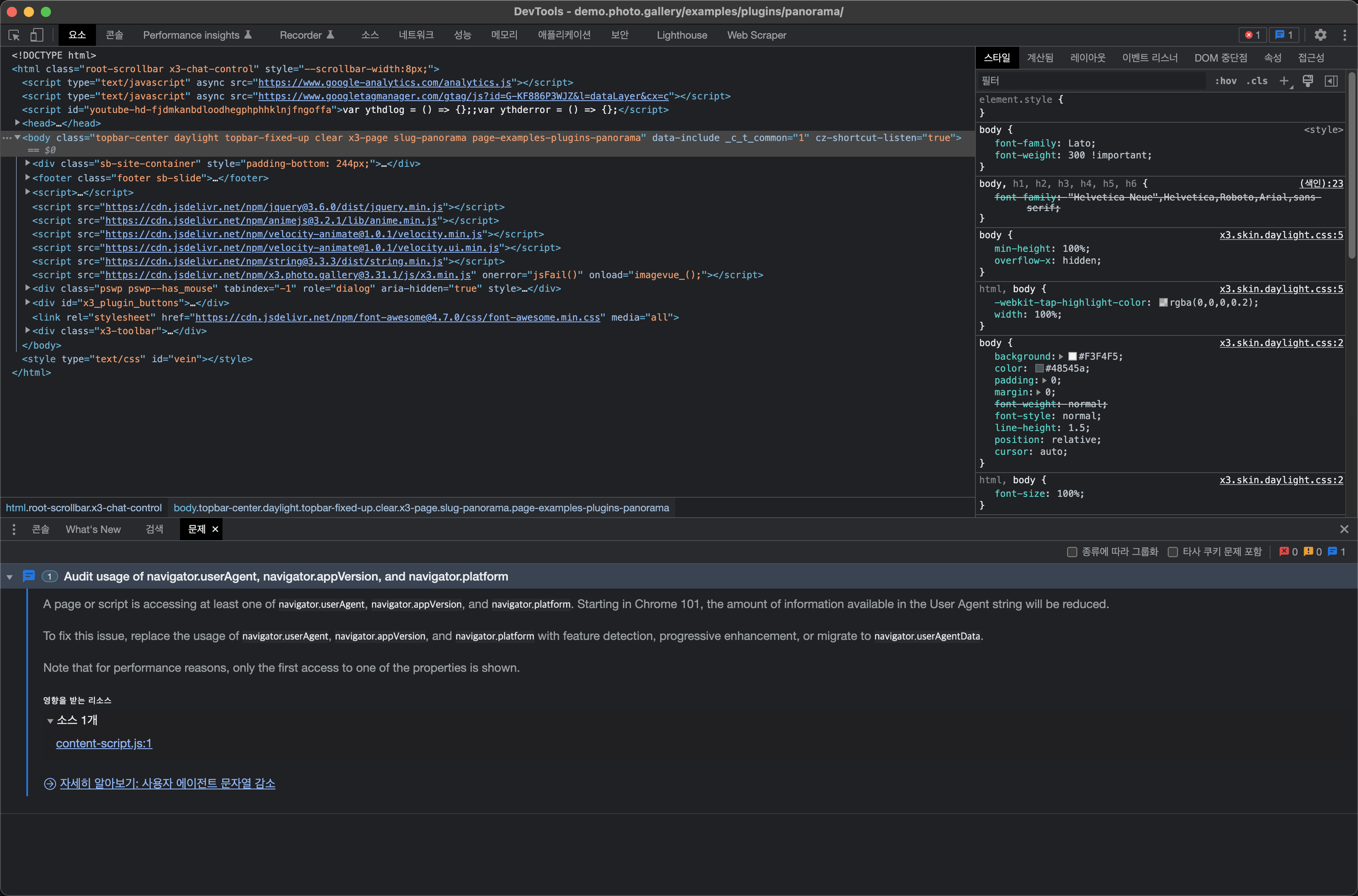Viewport: 1358px width, 896px height.
Task: Expand the footer sb-slide element
Action: 28,177
